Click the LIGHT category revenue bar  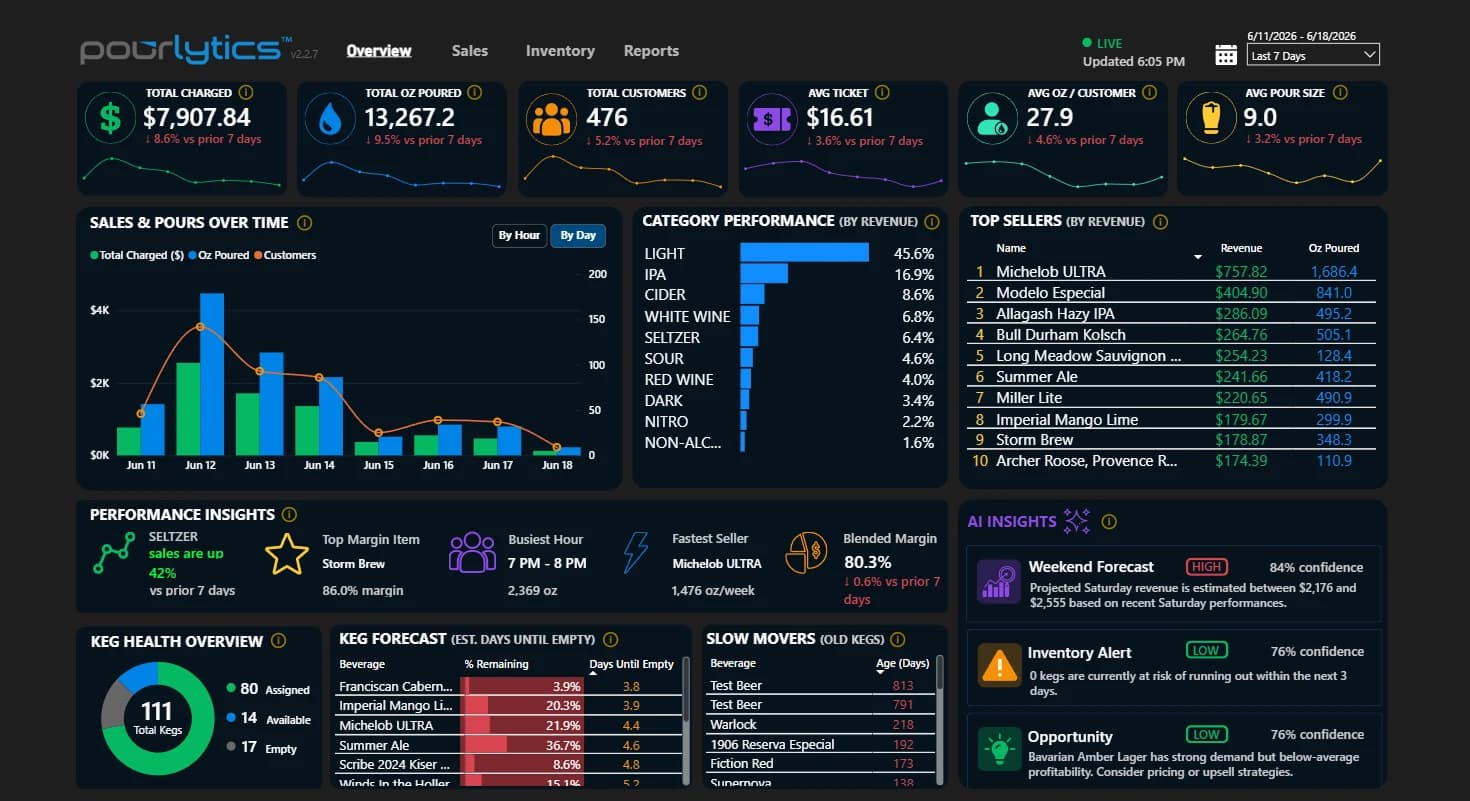[805, 253]
